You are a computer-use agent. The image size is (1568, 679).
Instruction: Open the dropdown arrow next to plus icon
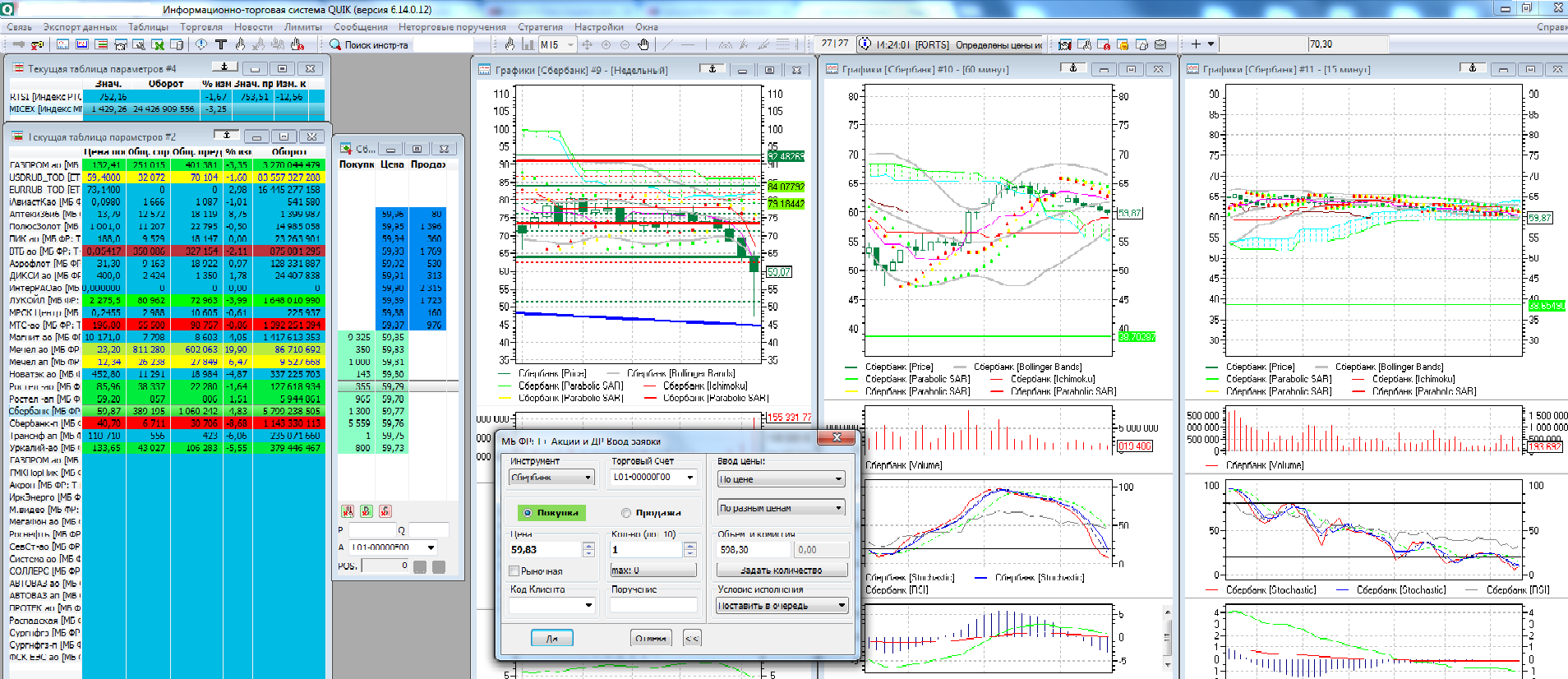point(1211,44)
